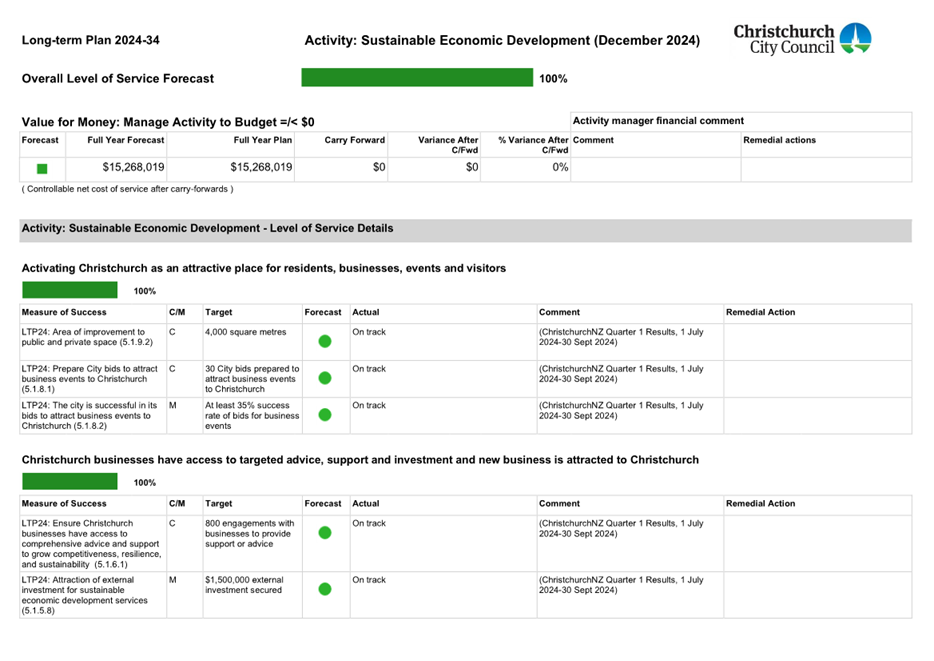
Task: Click the 100% bar under Activating Christchurch heading
Action: 70,291
